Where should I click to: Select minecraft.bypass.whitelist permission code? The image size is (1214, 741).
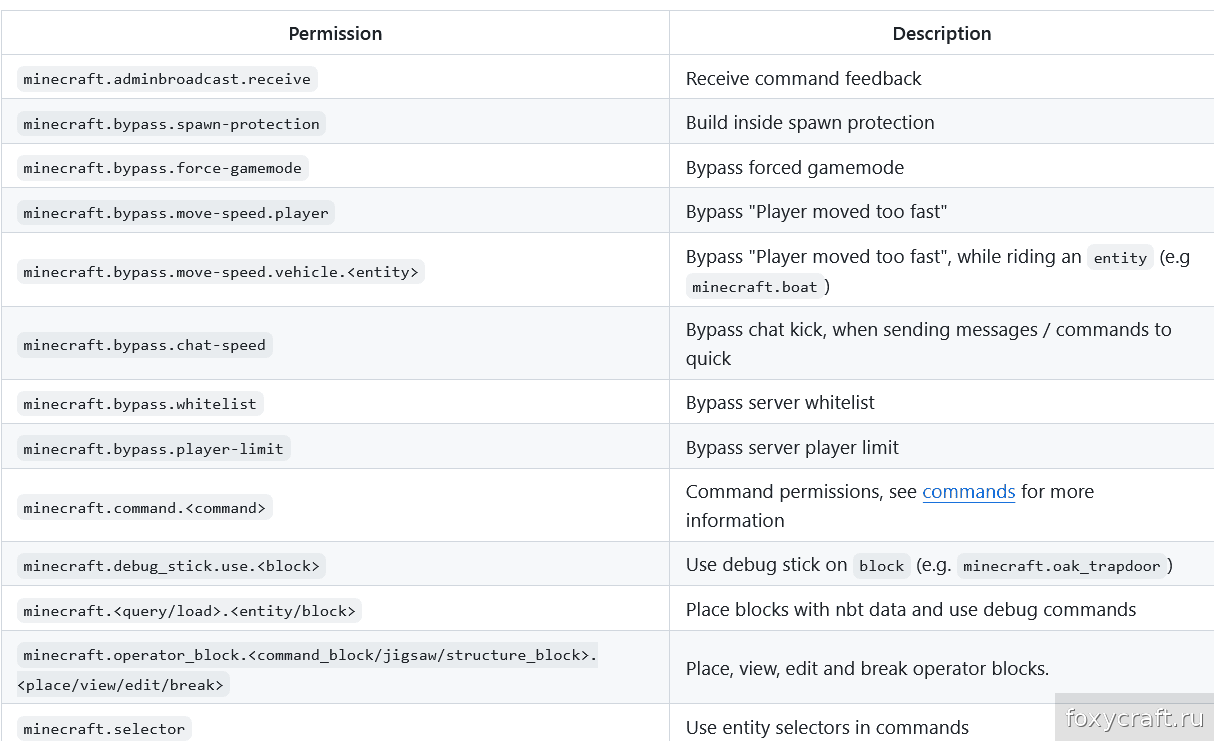140,404
